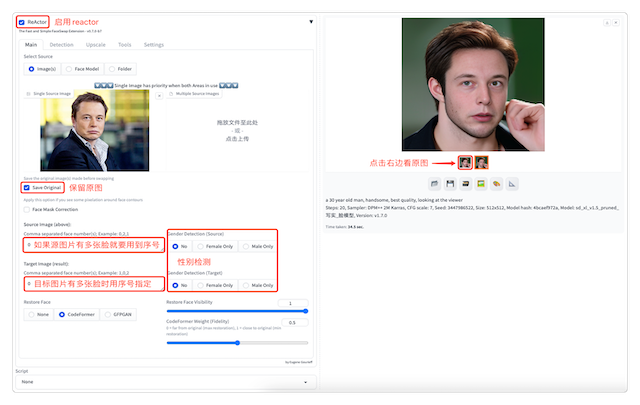Click the floppy disk save image icon
Image resolution: width=640 pixels, height=405 pixels.
(450, 184)
